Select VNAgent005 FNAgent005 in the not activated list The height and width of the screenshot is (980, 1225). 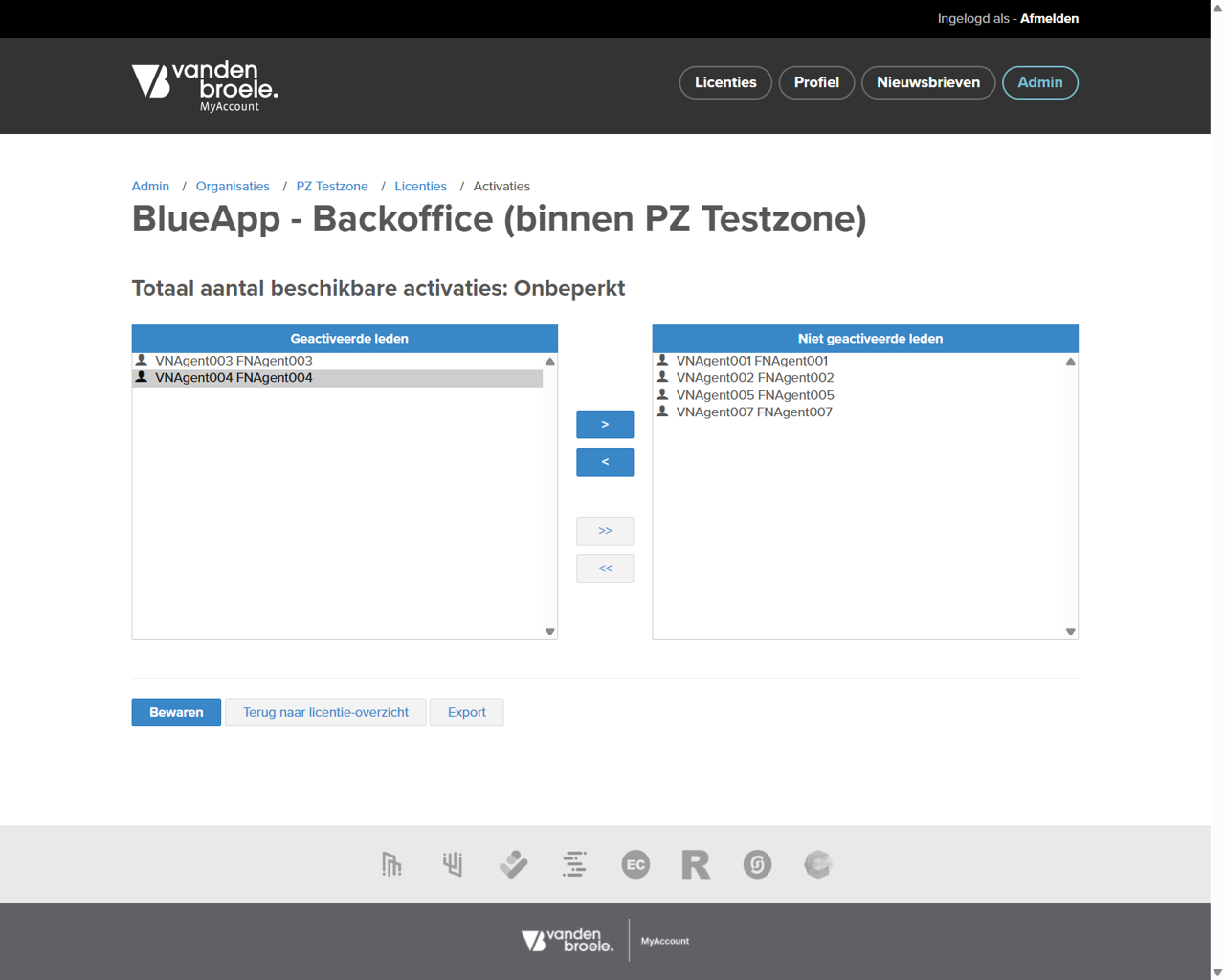[858, 395]
